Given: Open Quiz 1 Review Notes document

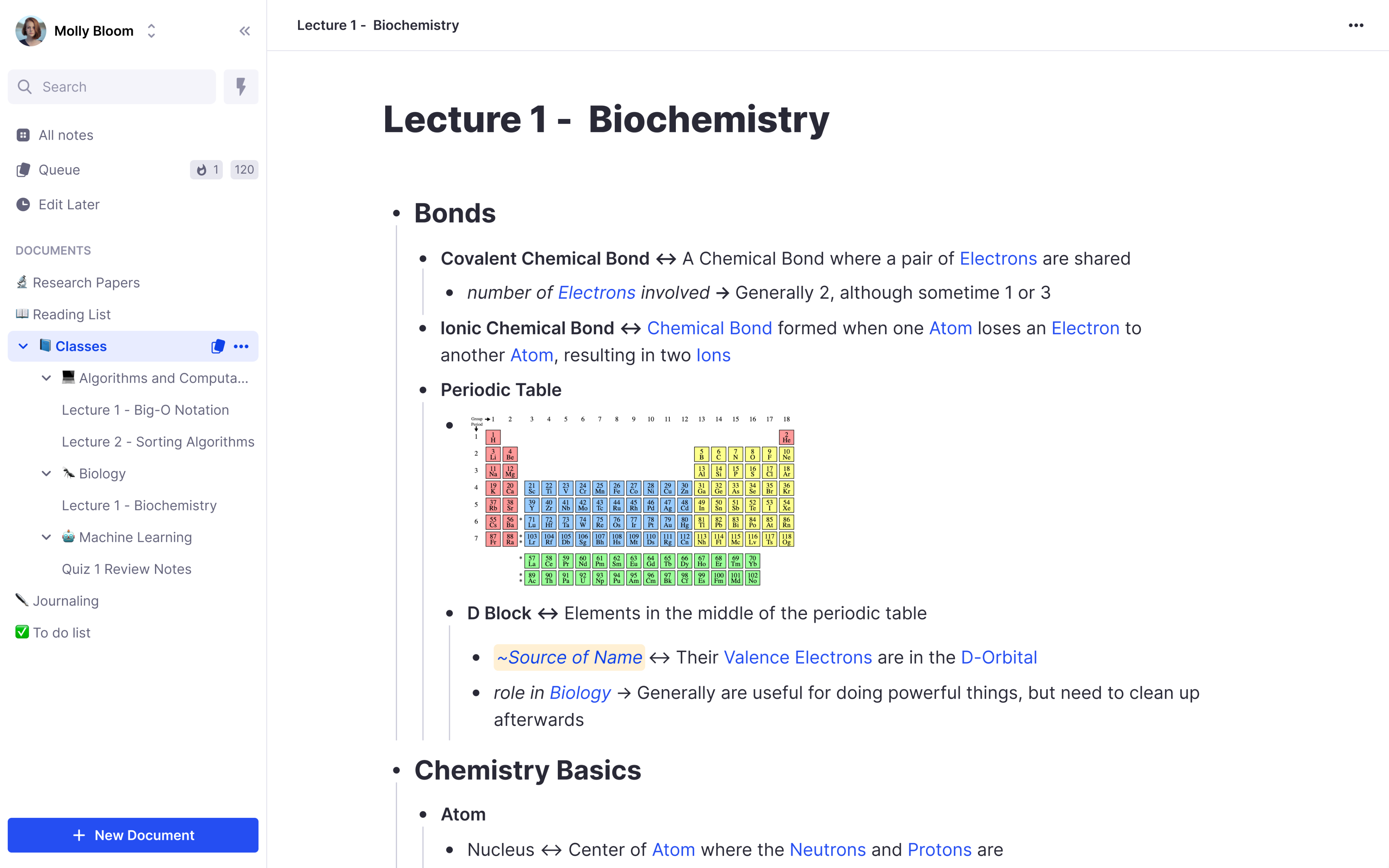Looking at the screenshot, I should point(126,569).
